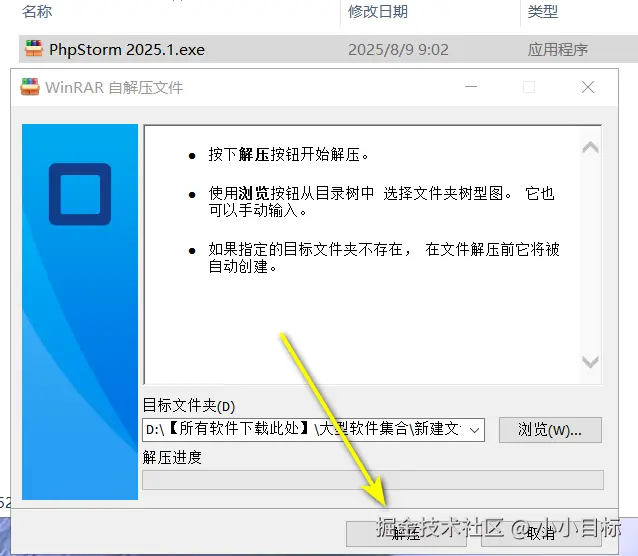Expand the 目标文件夹 path dropdown arrow
The height and width of the screenshot is (556, 638).
[474, 430]
